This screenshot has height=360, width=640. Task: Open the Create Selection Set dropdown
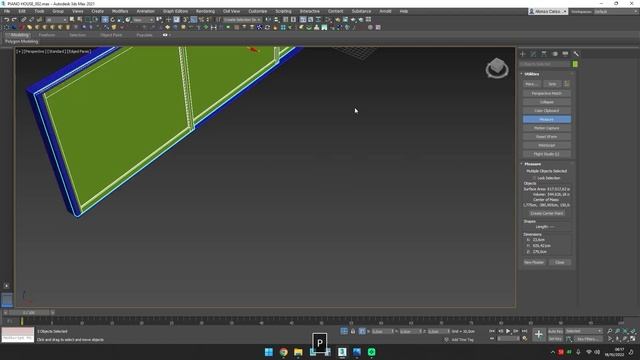click(x=242, y=20)
